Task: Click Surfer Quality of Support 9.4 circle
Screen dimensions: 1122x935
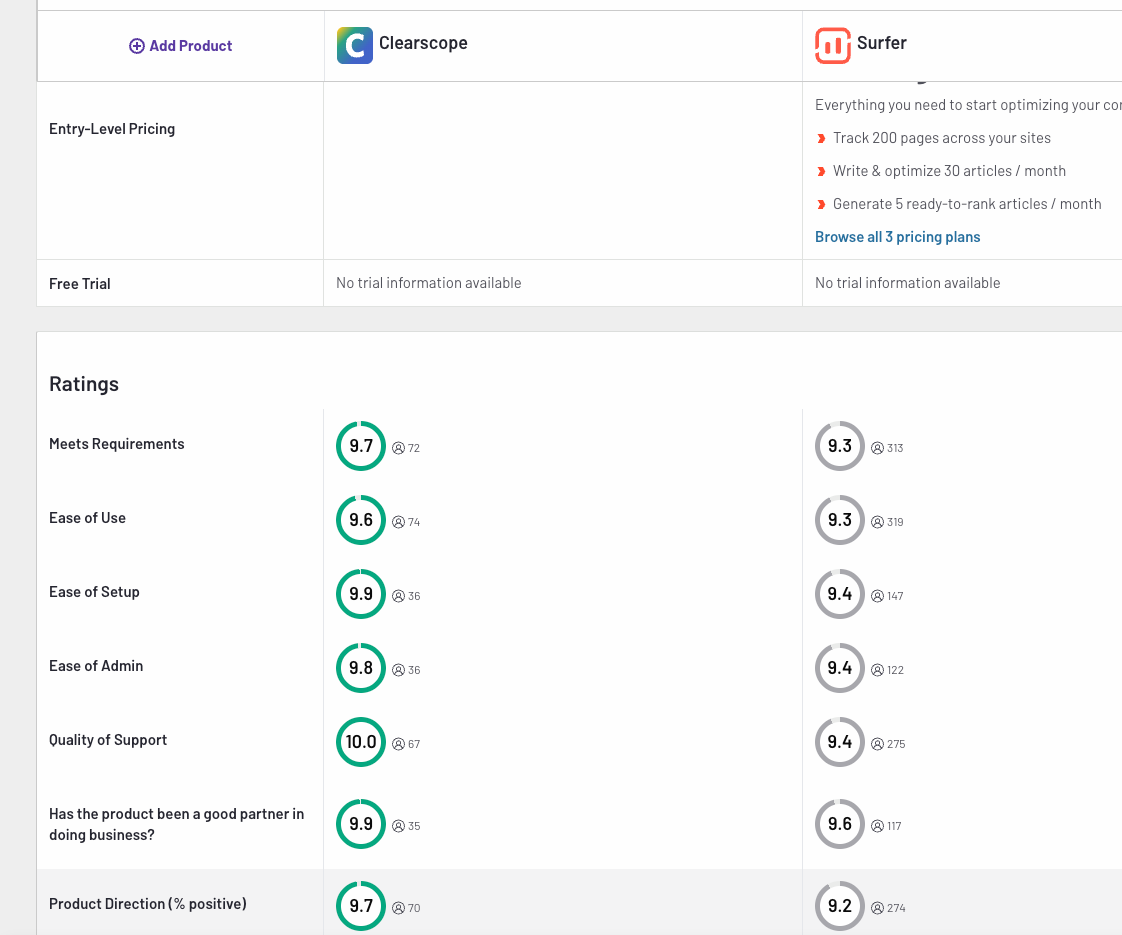Action: pyautogui.click(x=840, y=742)
